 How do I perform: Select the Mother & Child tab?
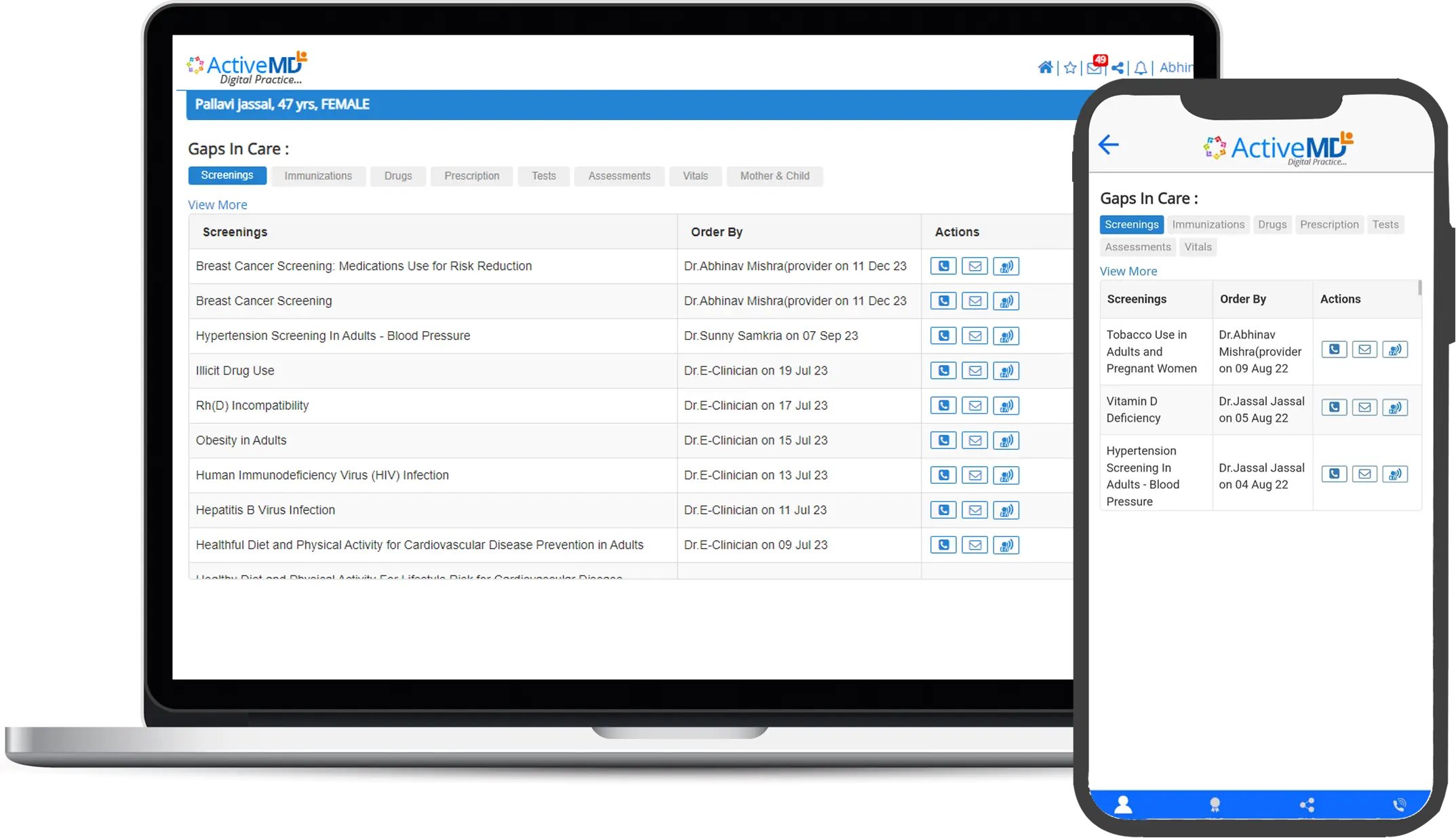[x=774, y=176]
